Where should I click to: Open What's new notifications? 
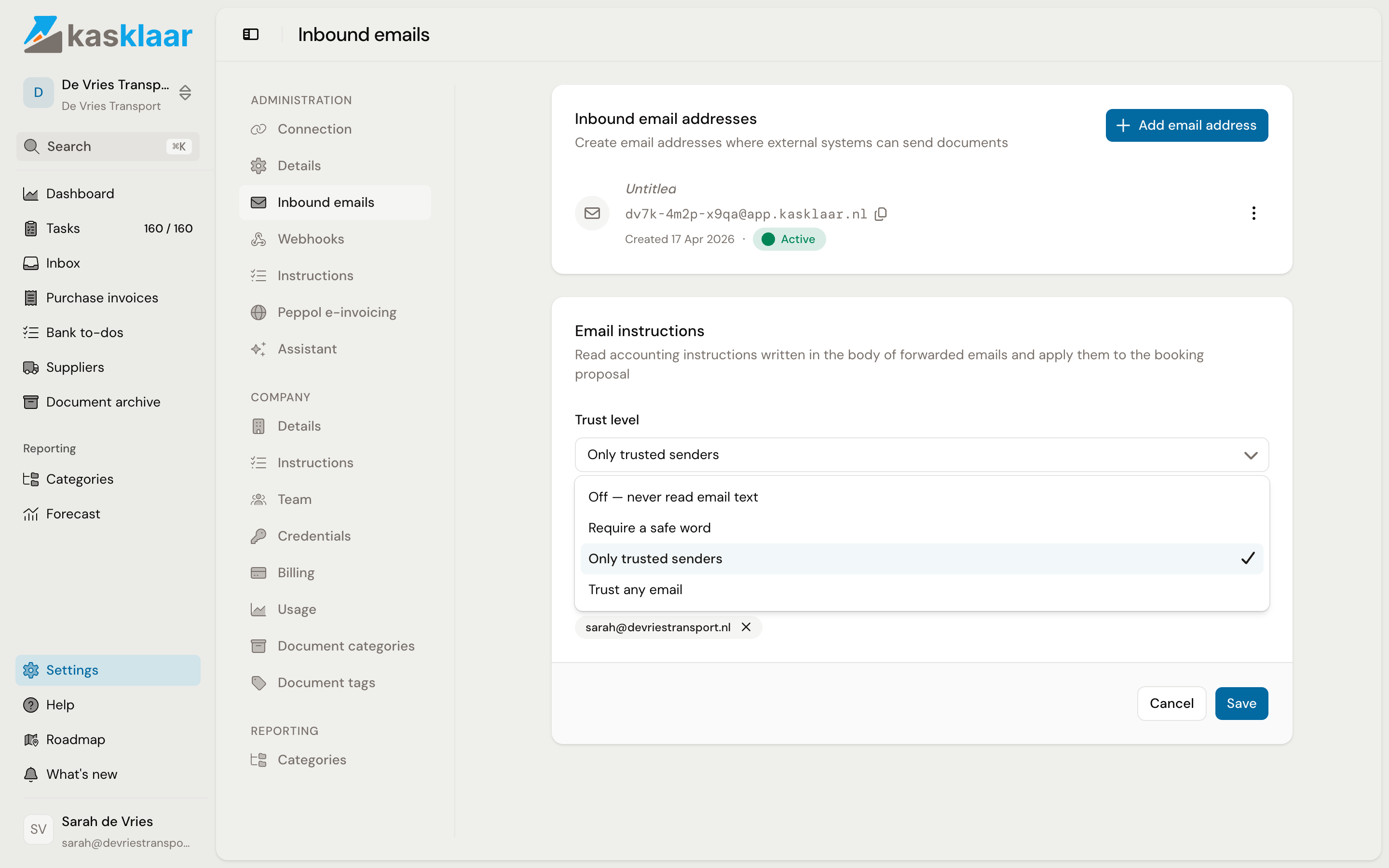point(108,774)
